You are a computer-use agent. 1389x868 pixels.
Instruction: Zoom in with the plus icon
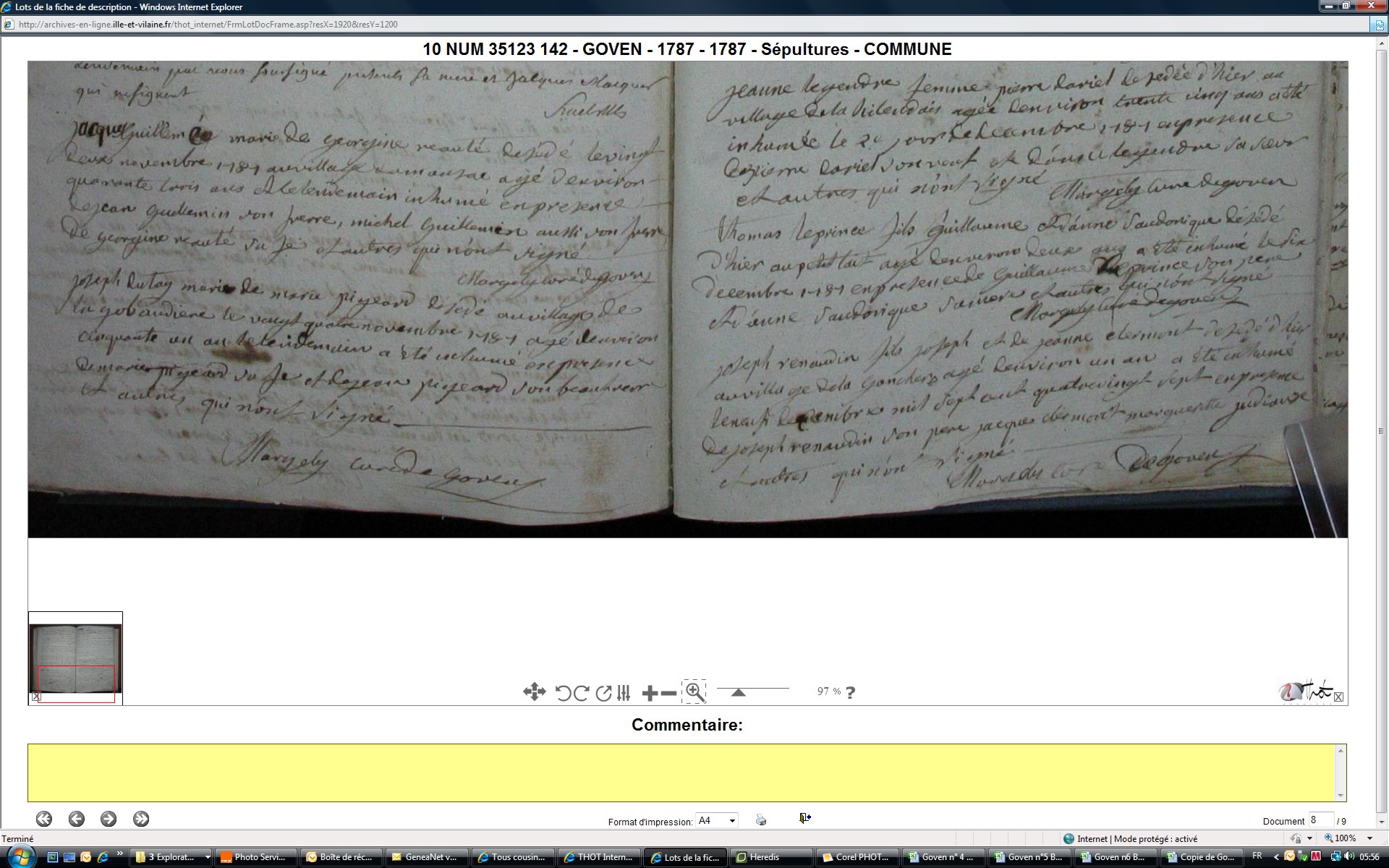650,694
